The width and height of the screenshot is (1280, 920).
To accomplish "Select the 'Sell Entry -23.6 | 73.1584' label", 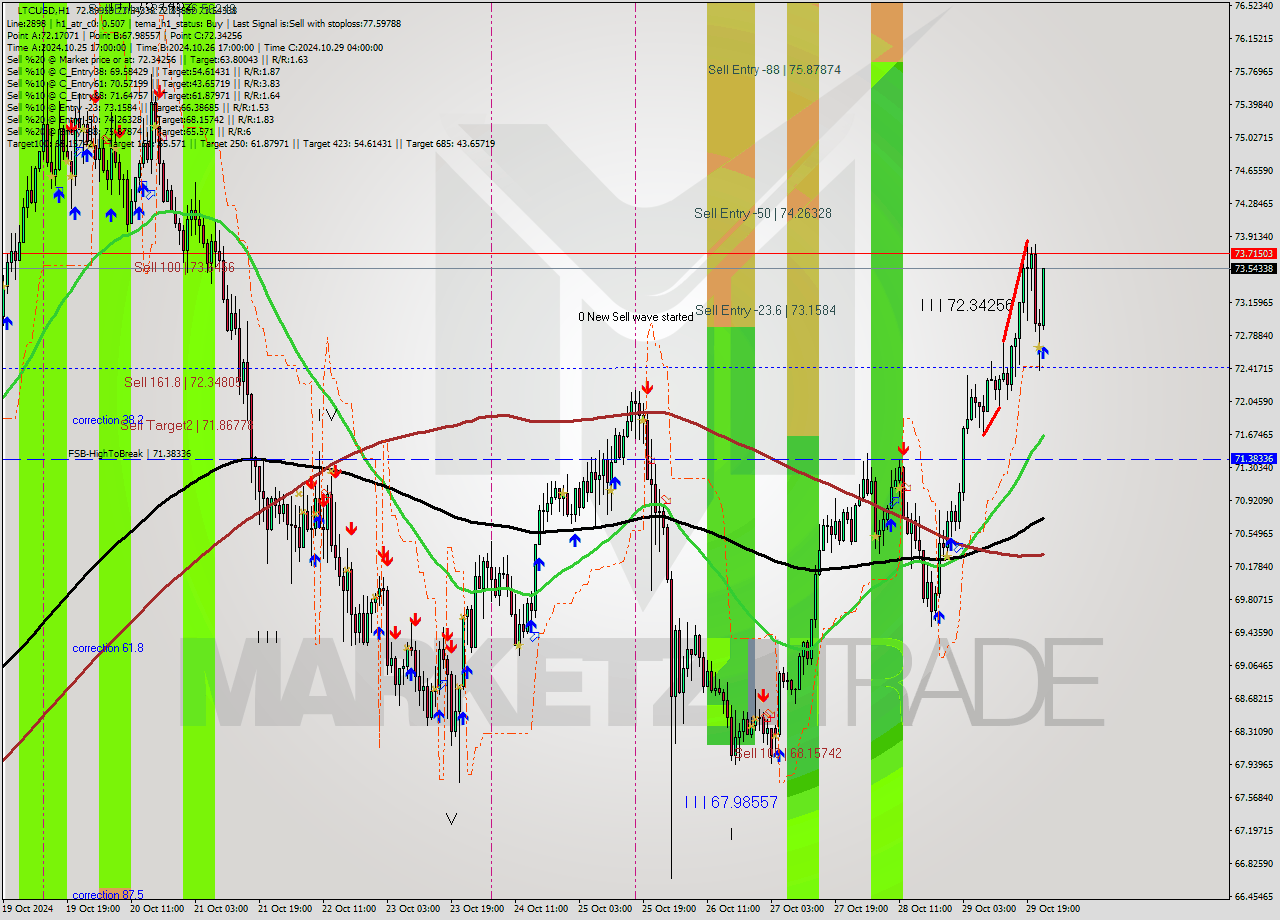I will click(765, 311).
